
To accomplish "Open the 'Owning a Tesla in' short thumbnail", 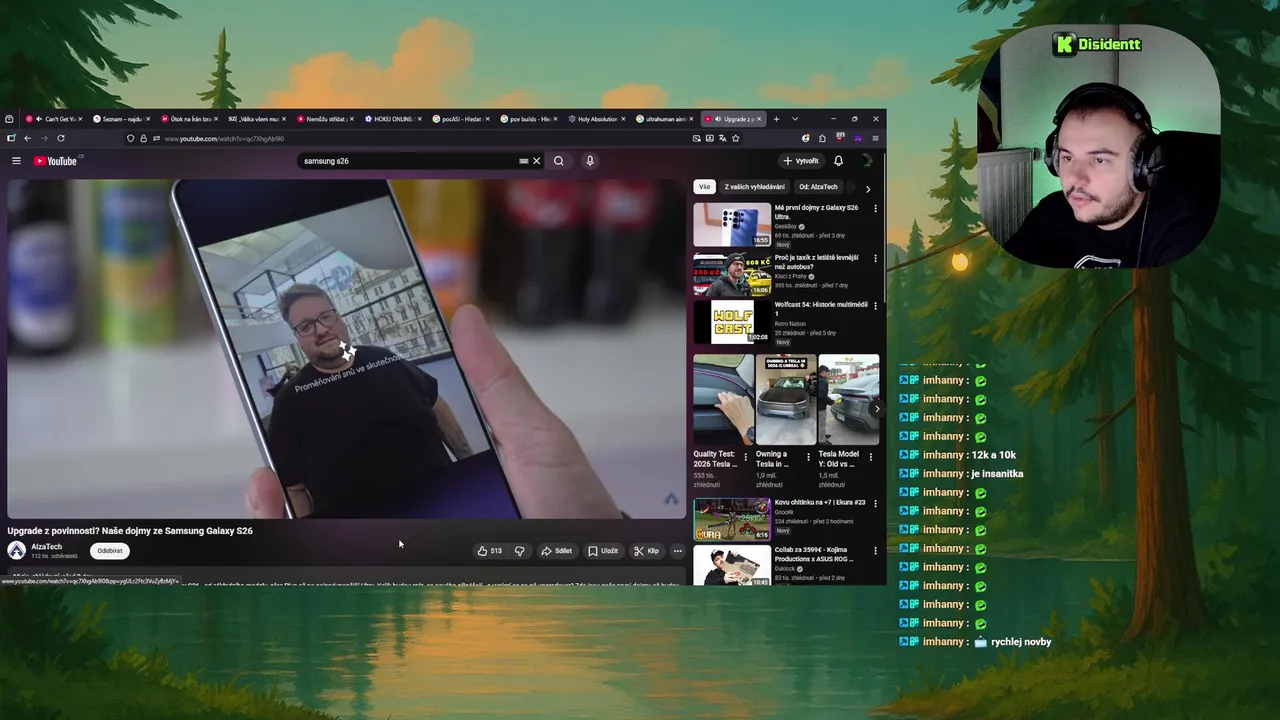I will [786, 399].
